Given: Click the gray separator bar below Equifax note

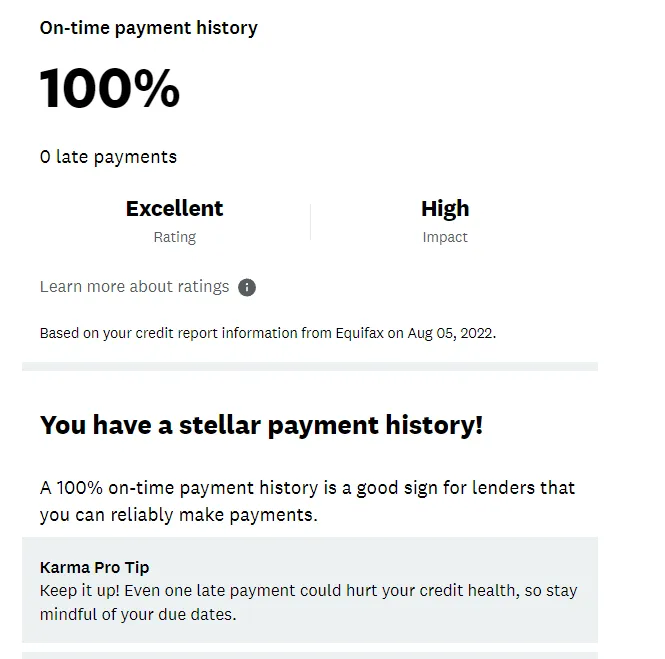Looking at the screenshot, I should 310,367.
